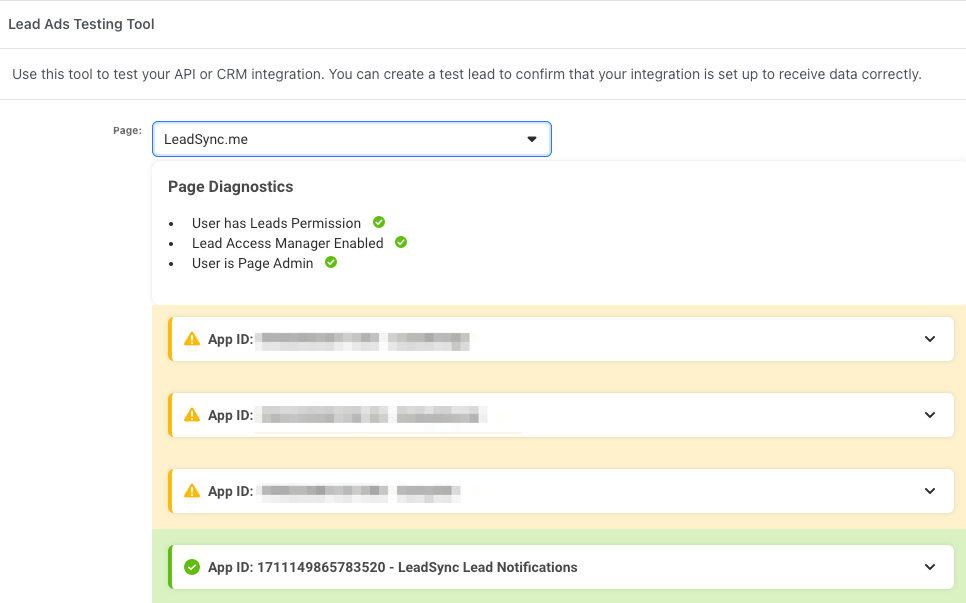Click the green checkmark next to User has Leads Permission
966x603 pixels.
[x=377, y=222]
